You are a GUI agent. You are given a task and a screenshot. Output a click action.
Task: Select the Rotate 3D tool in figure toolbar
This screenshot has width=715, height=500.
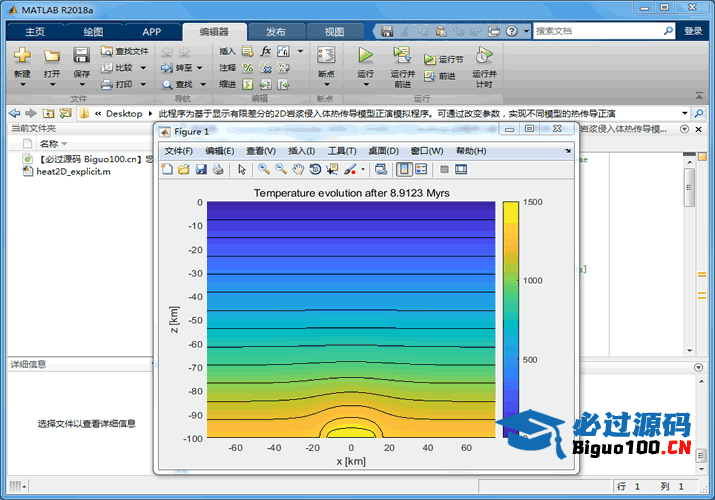(315, 169)
